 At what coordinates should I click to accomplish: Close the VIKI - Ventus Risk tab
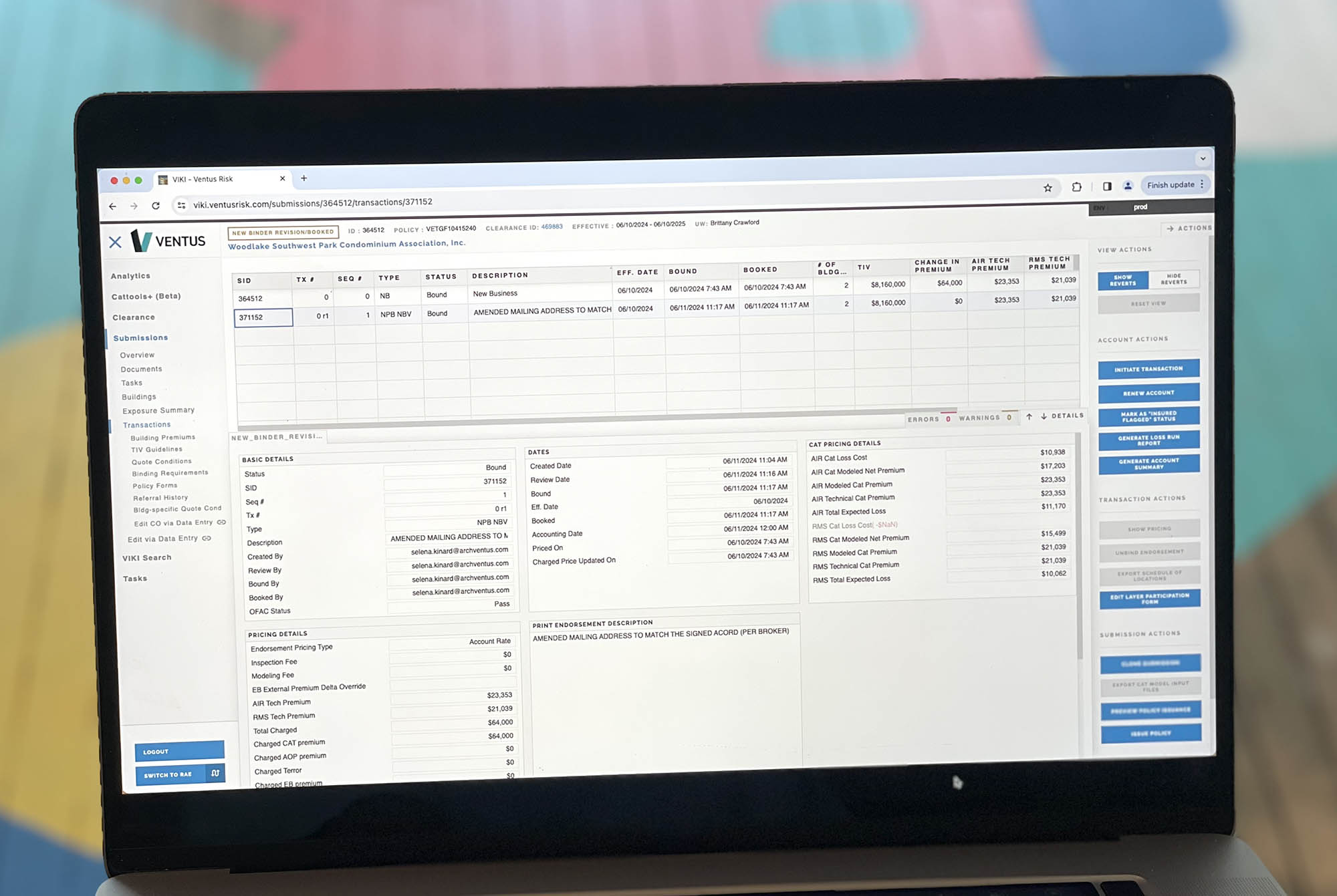[x=282, y=178]
